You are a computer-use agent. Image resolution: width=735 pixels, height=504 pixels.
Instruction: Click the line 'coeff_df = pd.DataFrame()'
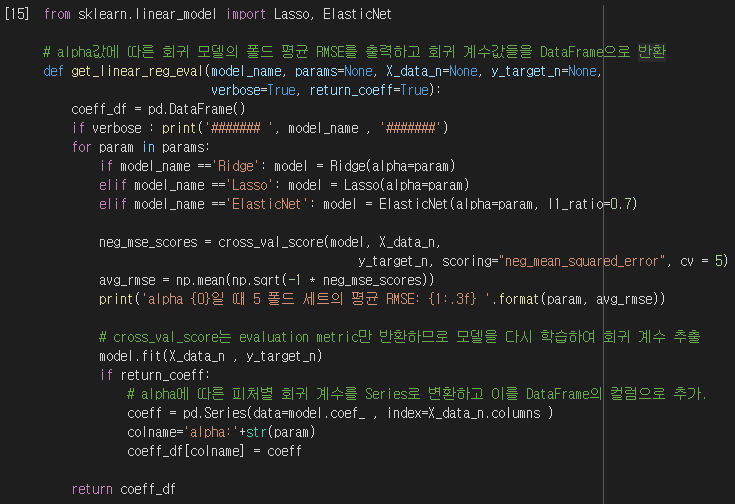pos(158,109)
